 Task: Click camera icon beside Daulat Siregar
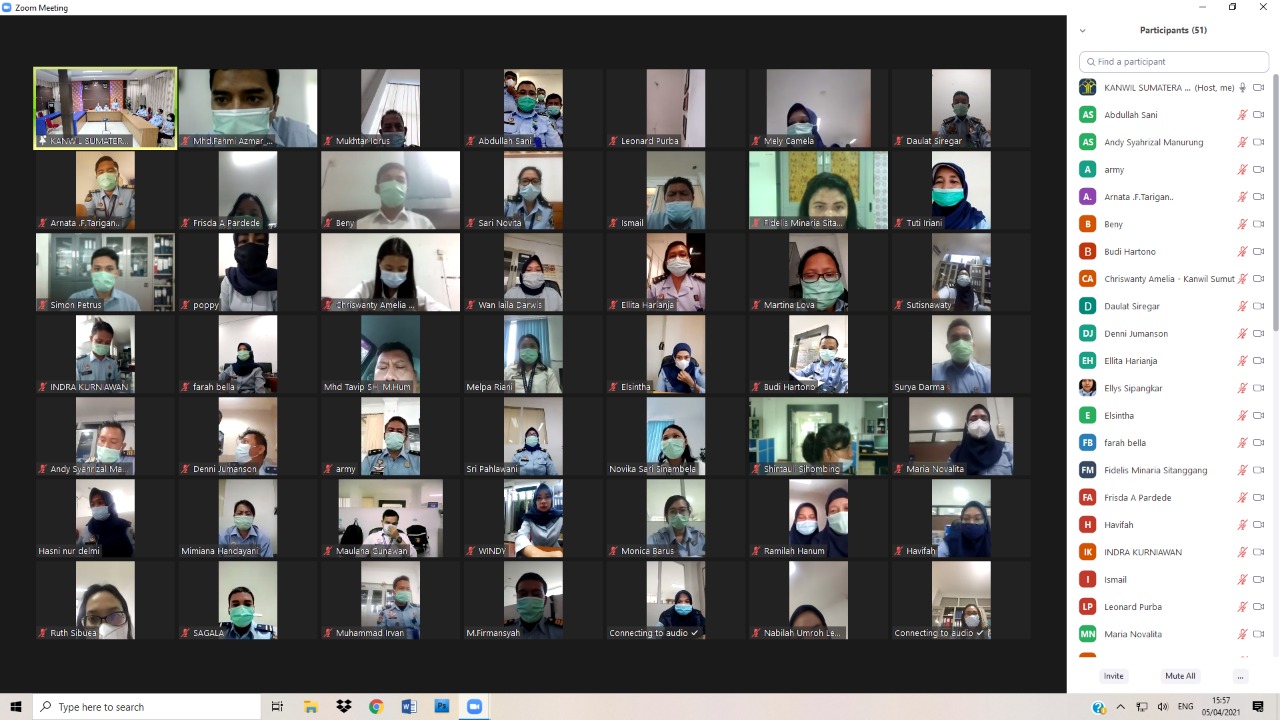[x=1258, y=306]
